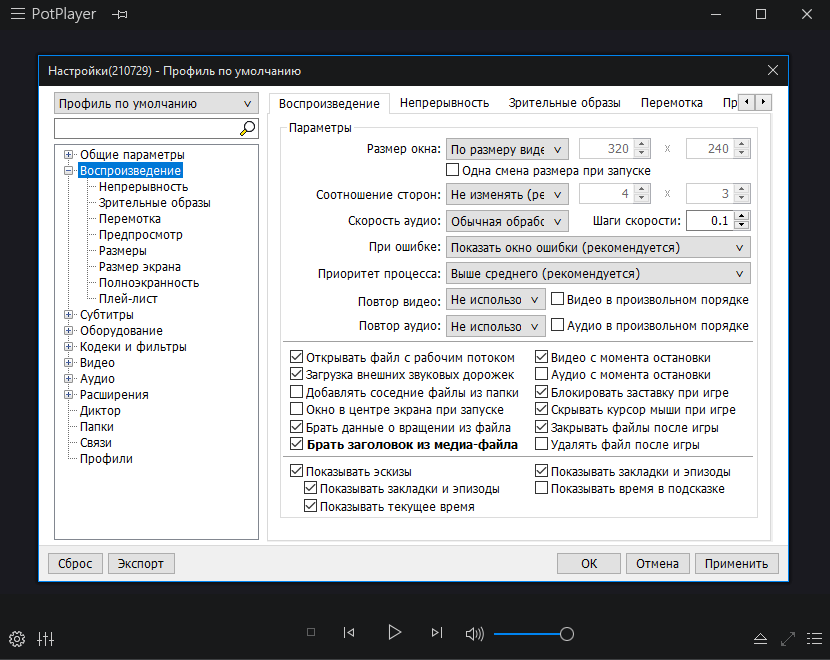The width and height of the screenshot is (830, 660).
Task: Open file using the eject icon
Action: point(760,639)
